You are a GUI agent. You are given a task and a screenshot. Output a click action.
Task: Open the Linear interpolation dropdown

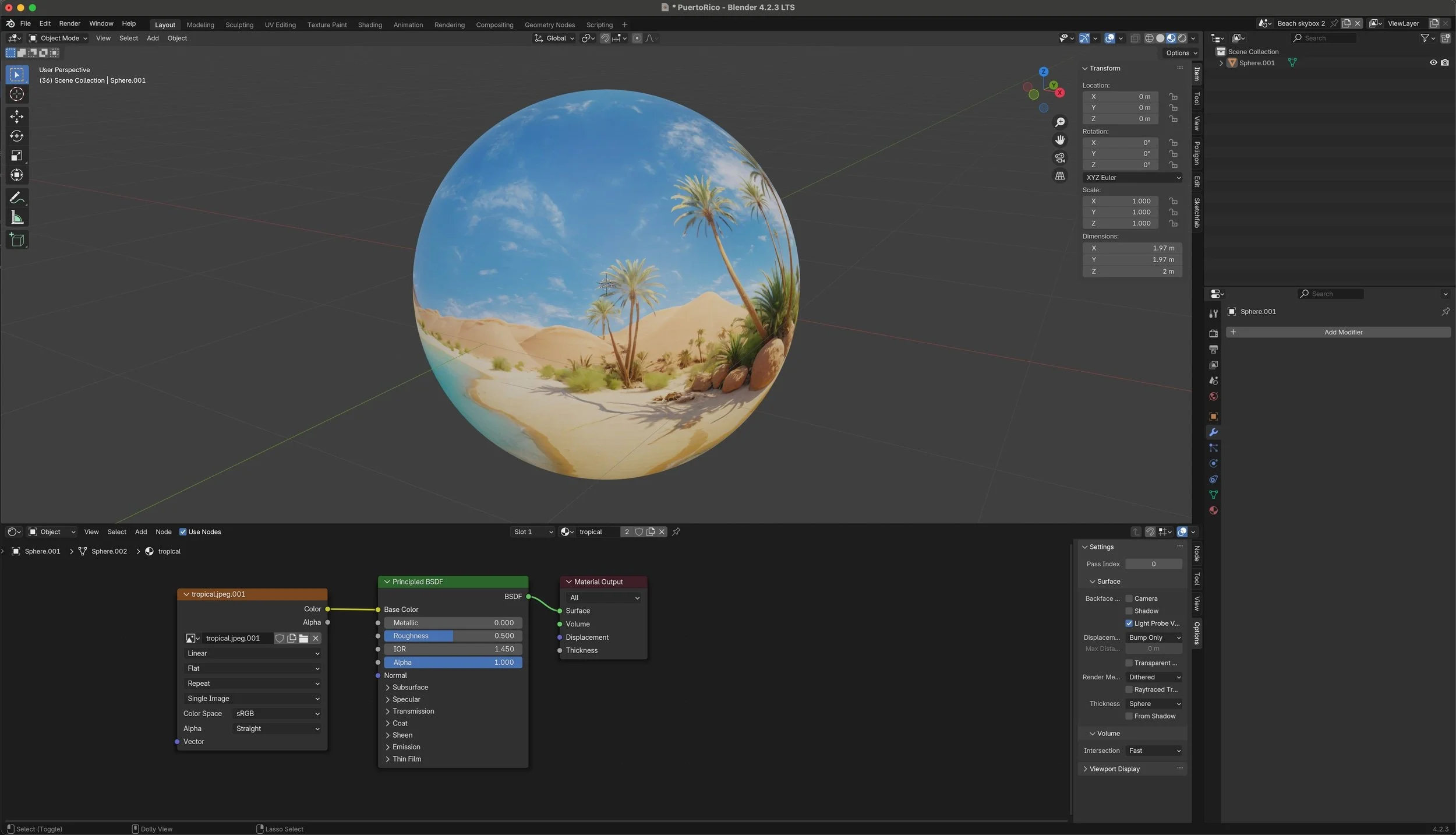(253, 653)
